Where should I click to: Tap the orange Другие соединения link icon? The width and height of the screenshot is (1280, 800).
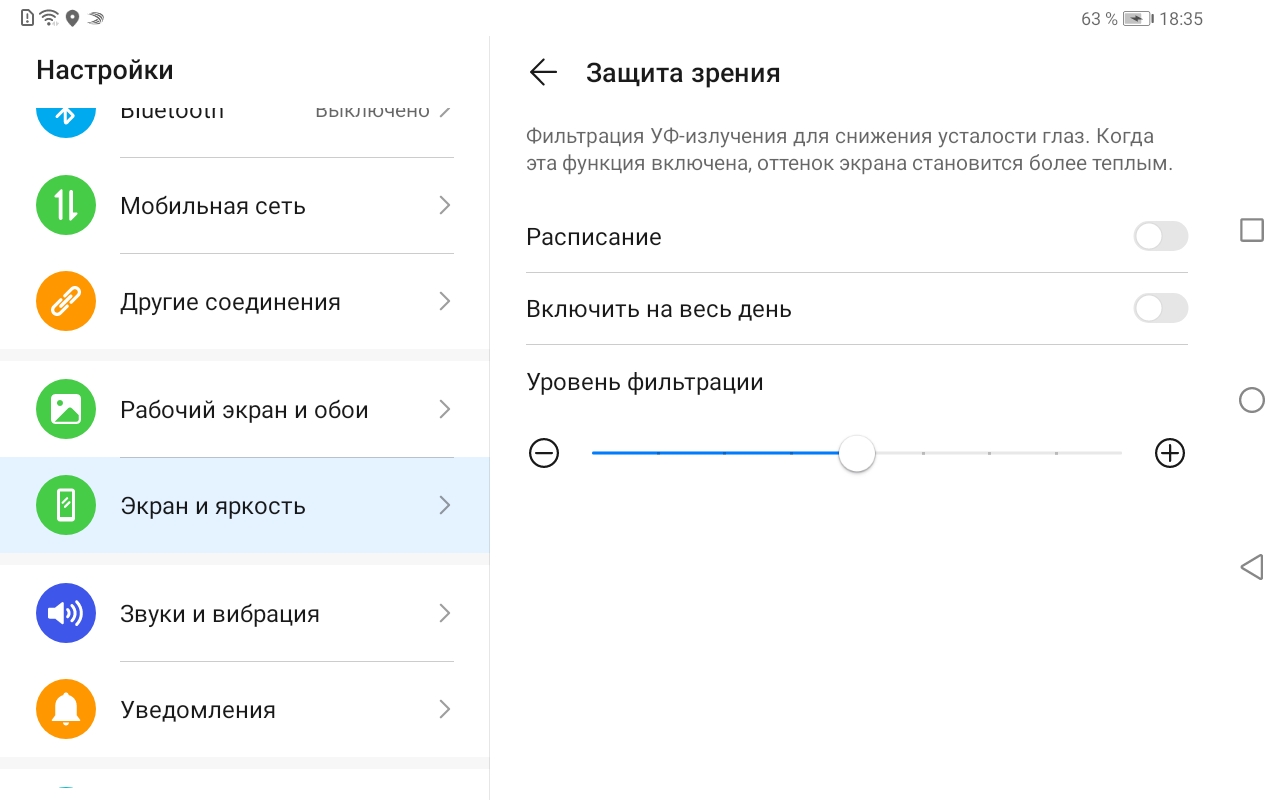click(66, 302)
